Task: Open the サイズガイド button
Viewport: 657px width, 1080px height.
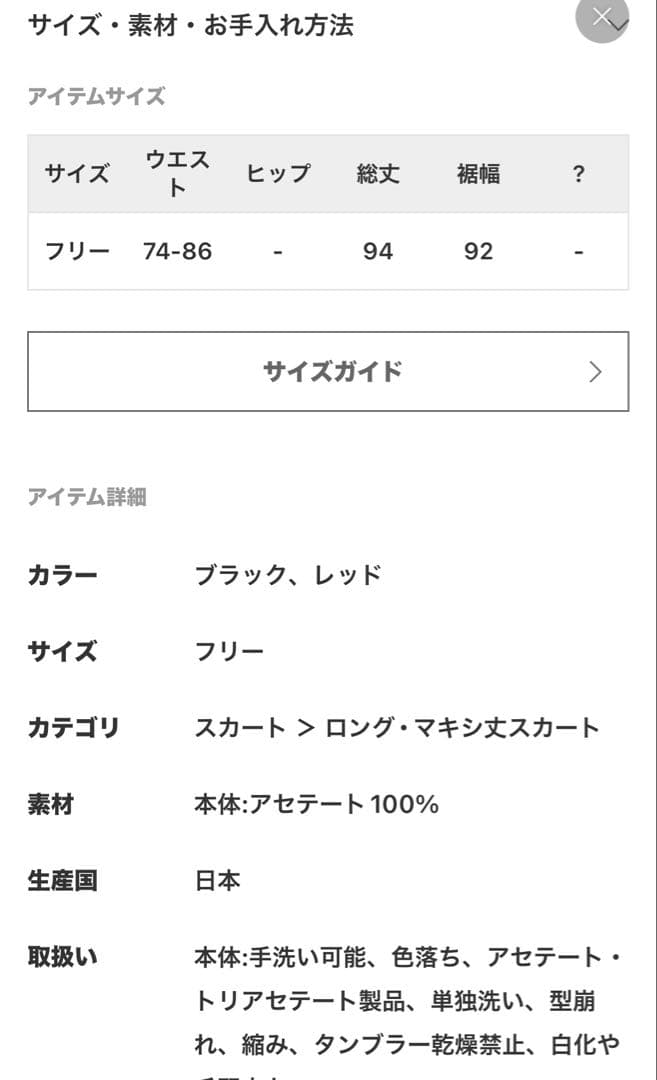Action: [328, 371]
